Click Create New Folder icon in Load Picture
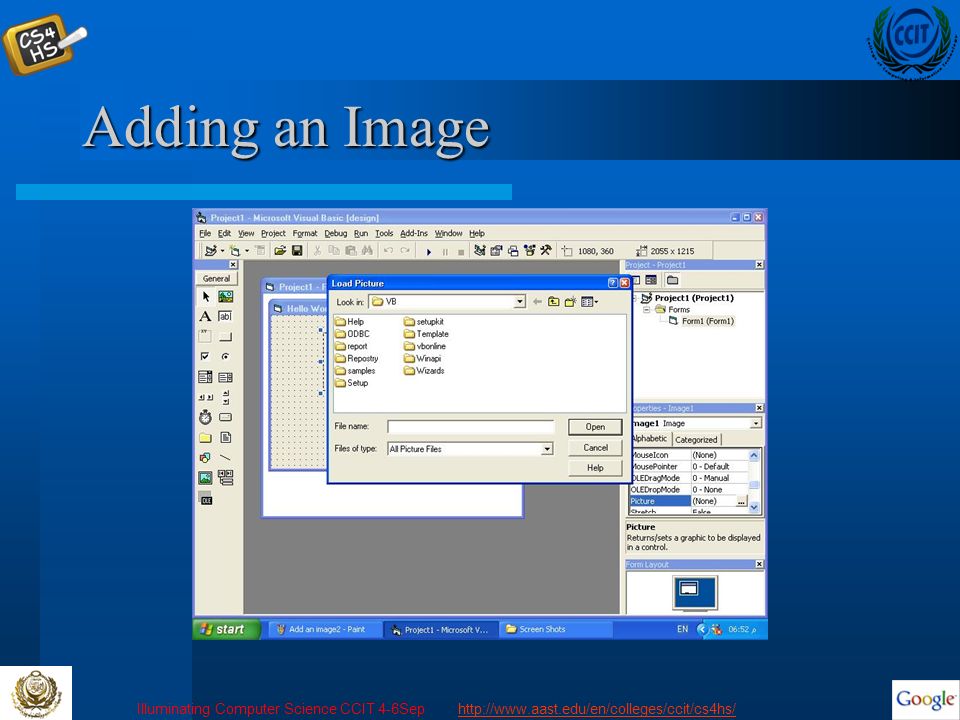Image resolution: width=960 pixels, height=720 pixels. point(570,302)
